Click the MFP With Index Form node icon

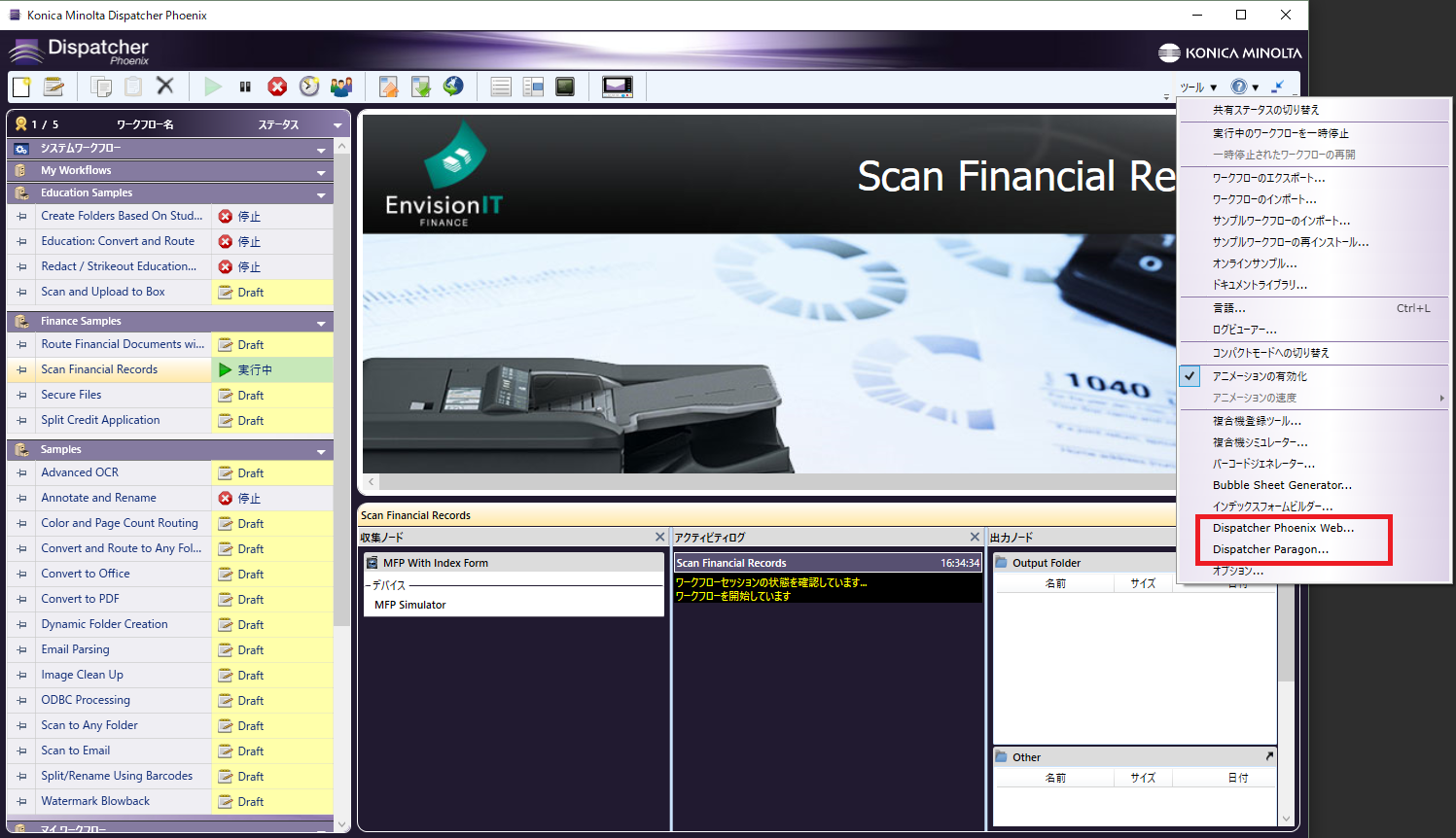372,563
